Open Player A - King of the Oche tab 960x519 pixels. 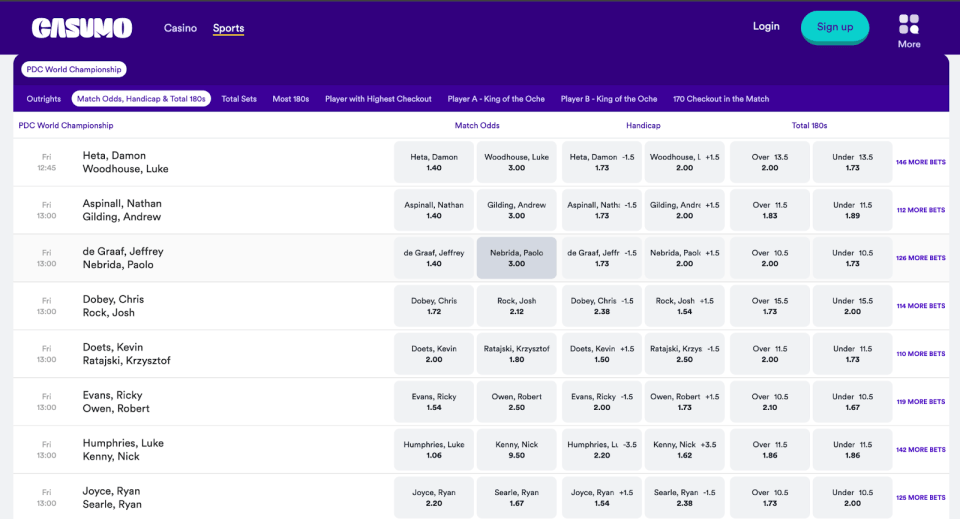pyautogui.click(x=496, y=99)
